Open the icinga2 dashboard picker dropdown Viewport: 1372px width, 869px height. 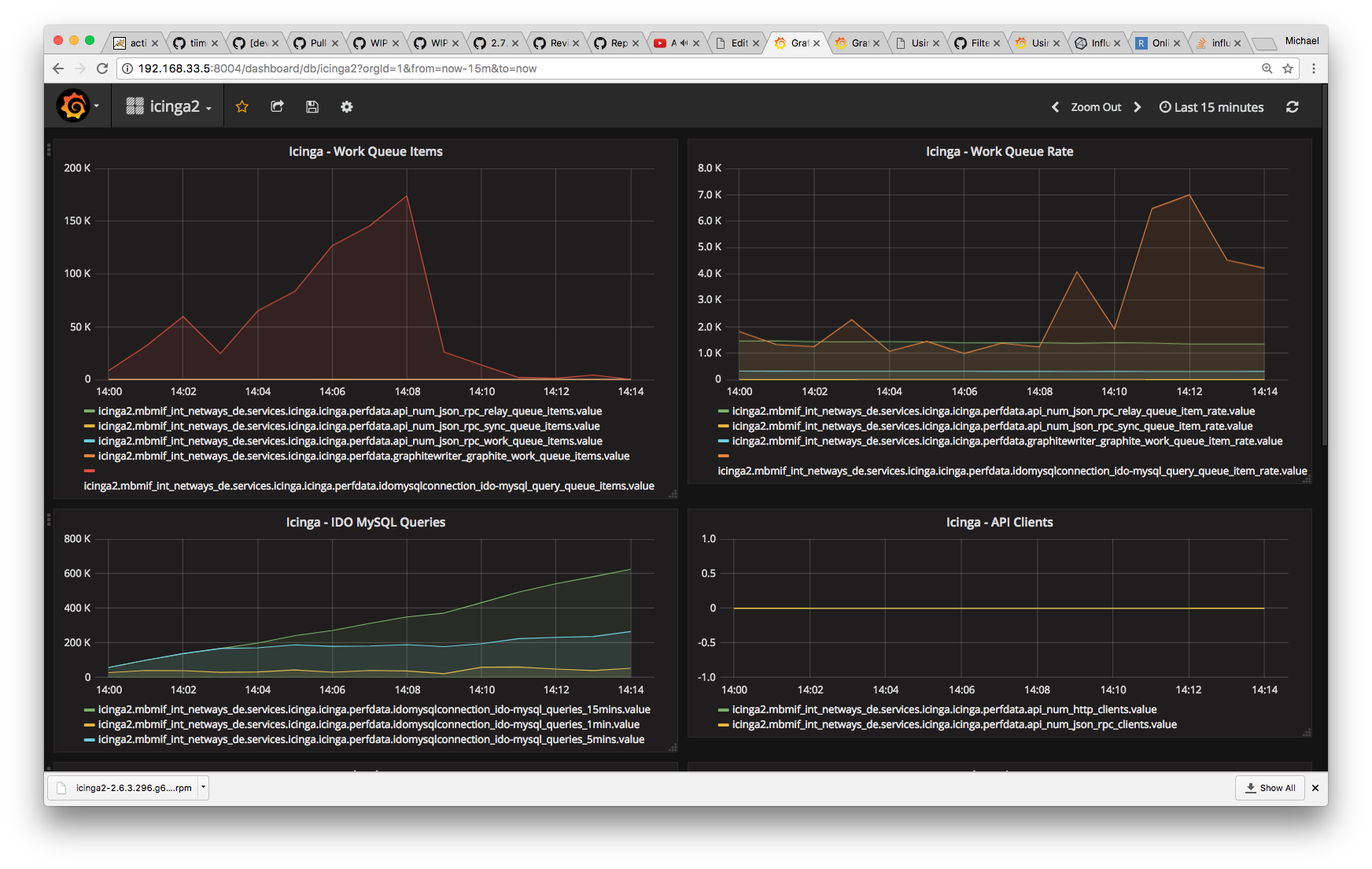pos(169,106)
